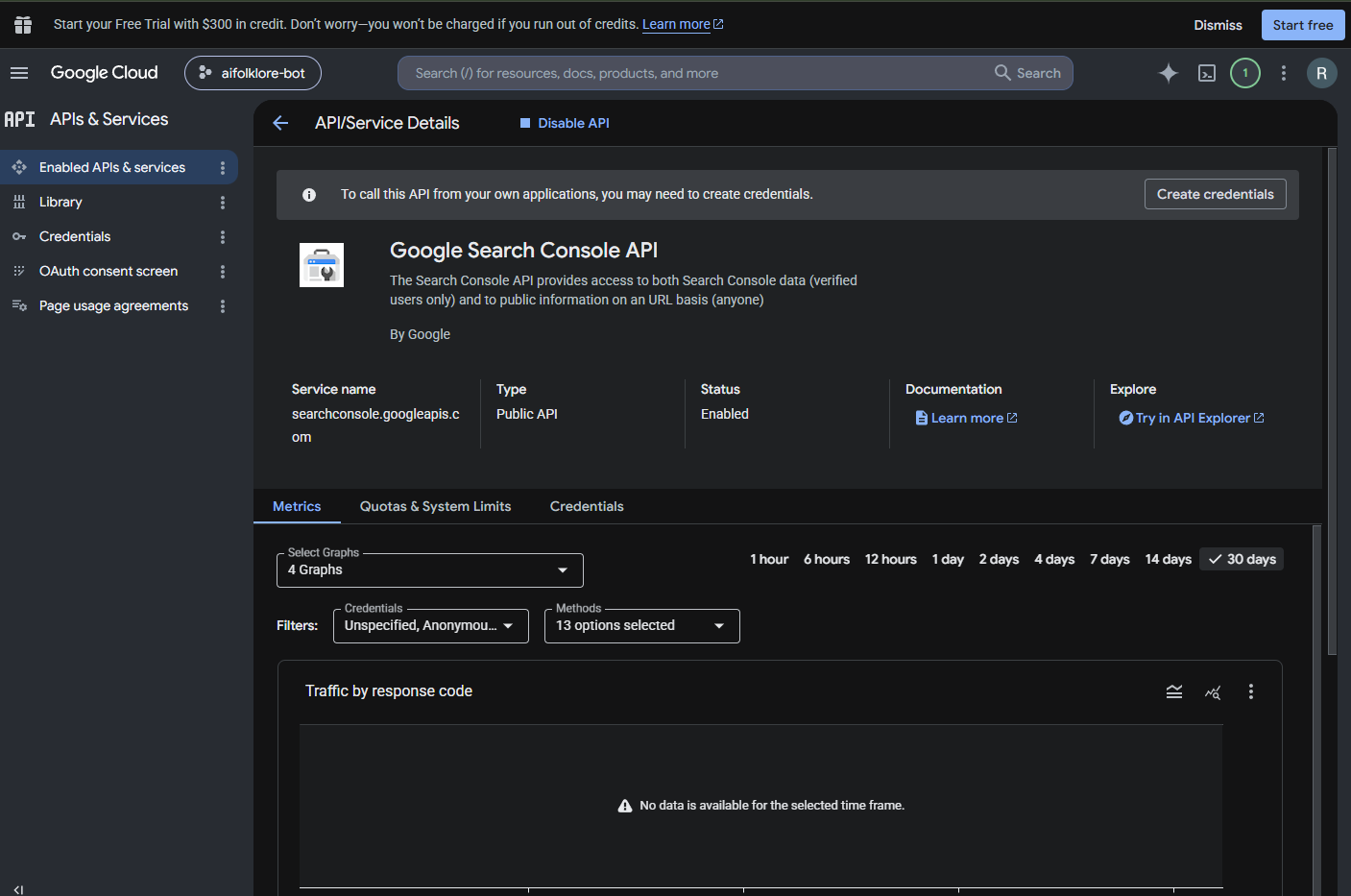The height and width of the screenshot is (896, 1351).
Task: Click the API logo beside APIs & Services
Action: (x=19, y=119)
